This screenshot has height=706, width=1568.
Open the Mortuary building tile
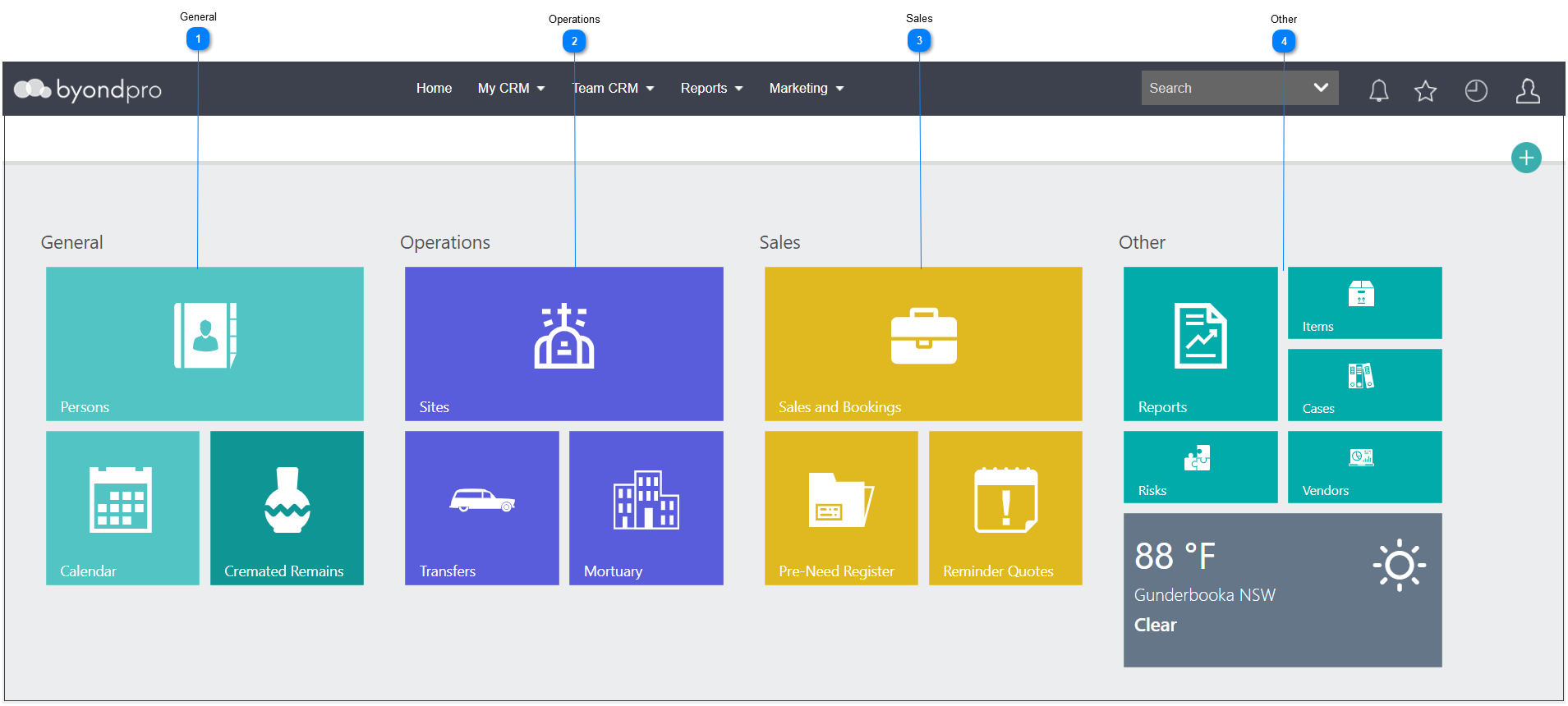646,508
